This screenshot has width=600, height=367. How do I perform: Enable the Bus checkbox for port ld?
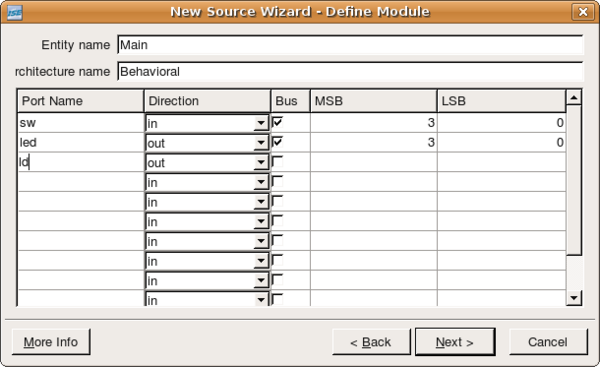[277, 161]
